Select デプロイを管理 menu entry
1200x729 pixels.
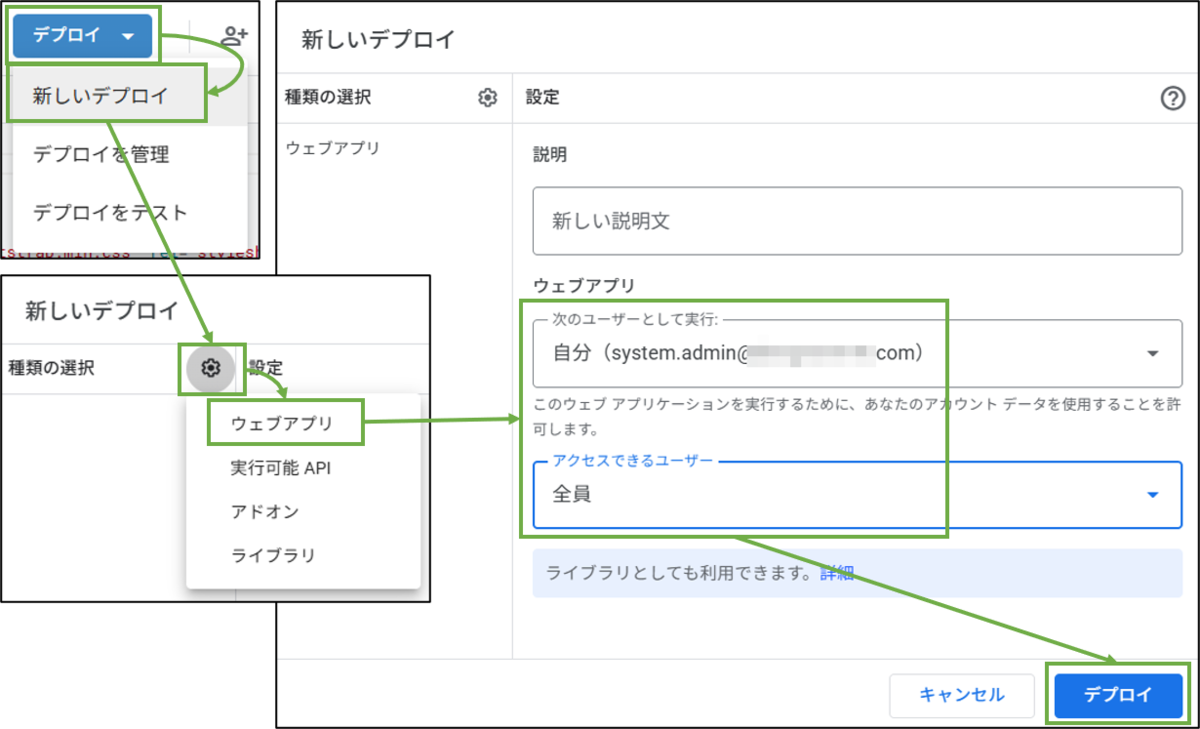tap(128, 154)
